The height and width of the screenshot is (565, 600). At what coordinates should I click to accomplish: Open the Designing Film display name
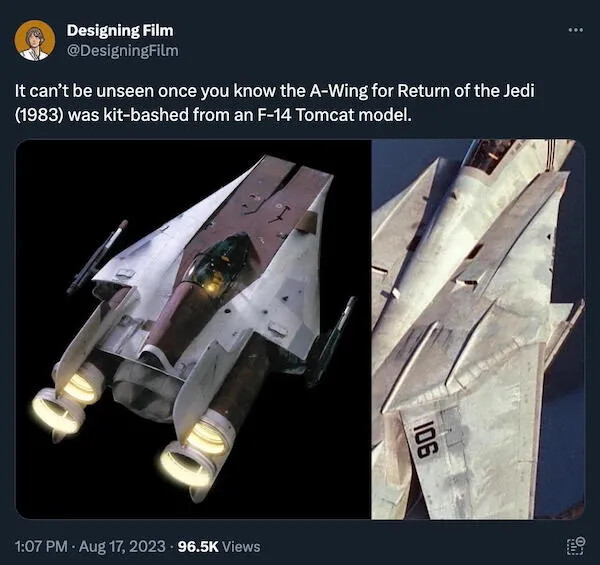(120, 31)
